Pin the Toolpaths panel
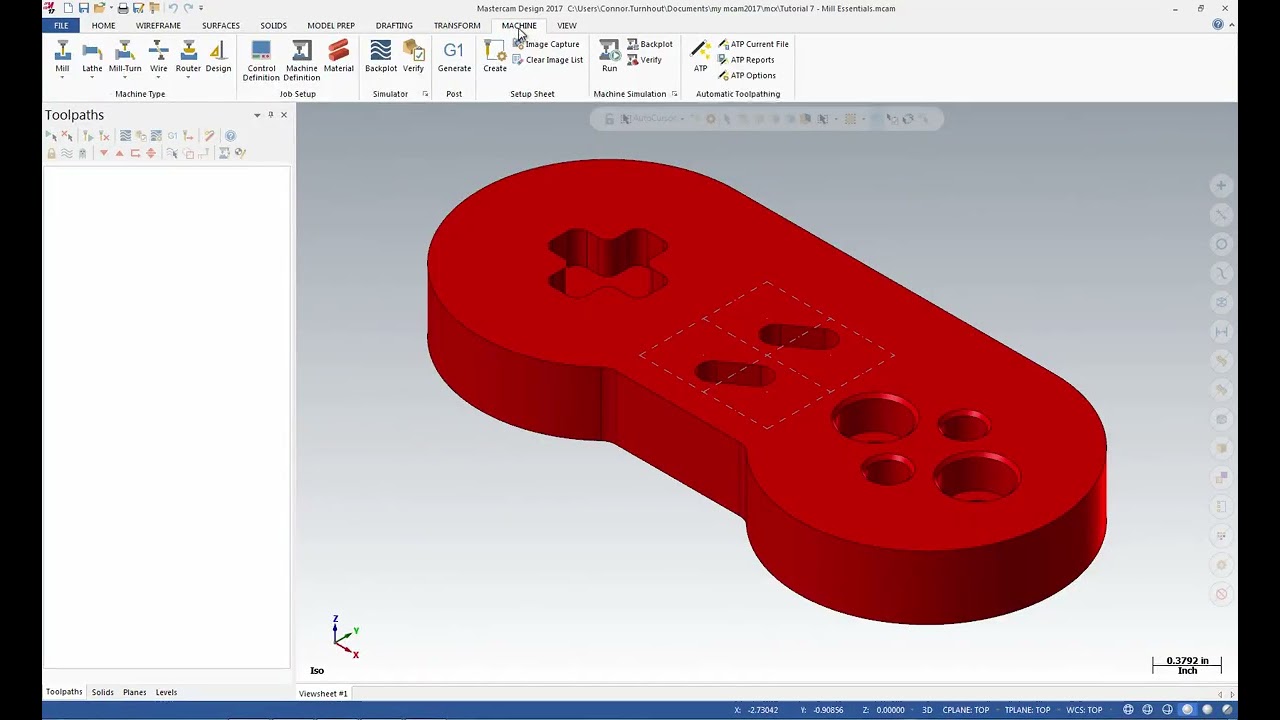 [270, 115]
